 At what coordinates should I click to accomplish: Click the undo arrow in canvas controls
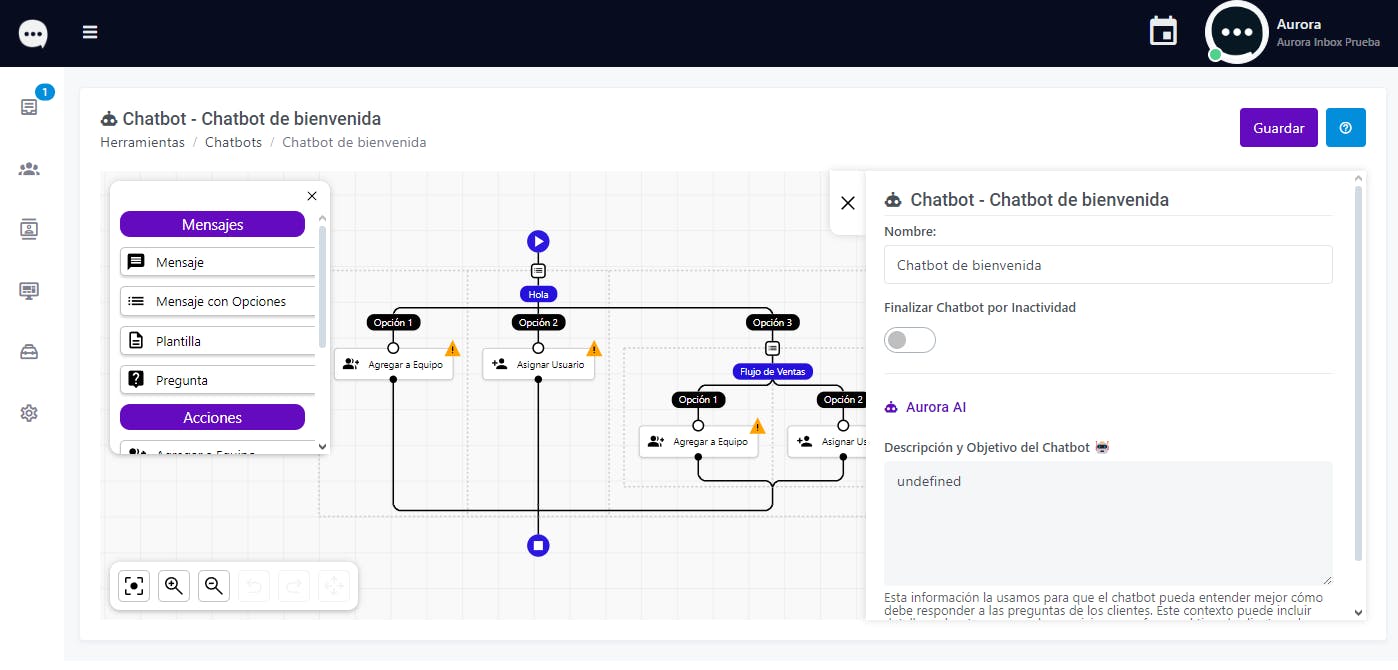tap(254, 586)
